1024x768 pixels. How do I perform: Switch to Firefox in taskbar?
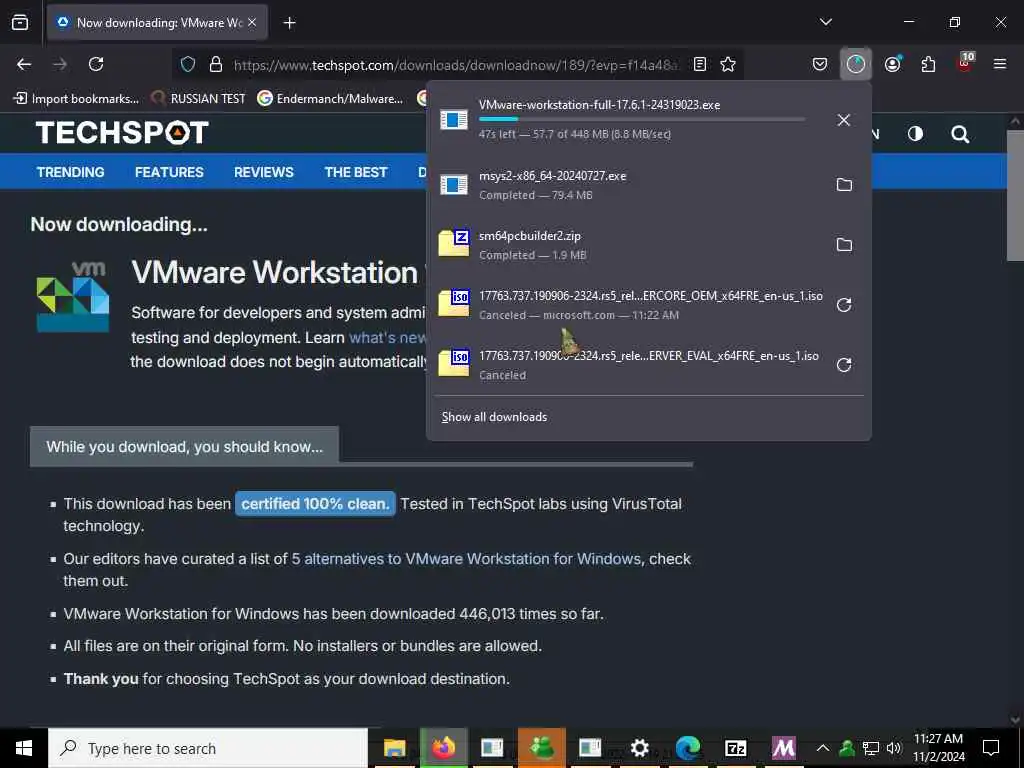click(443, 748)
